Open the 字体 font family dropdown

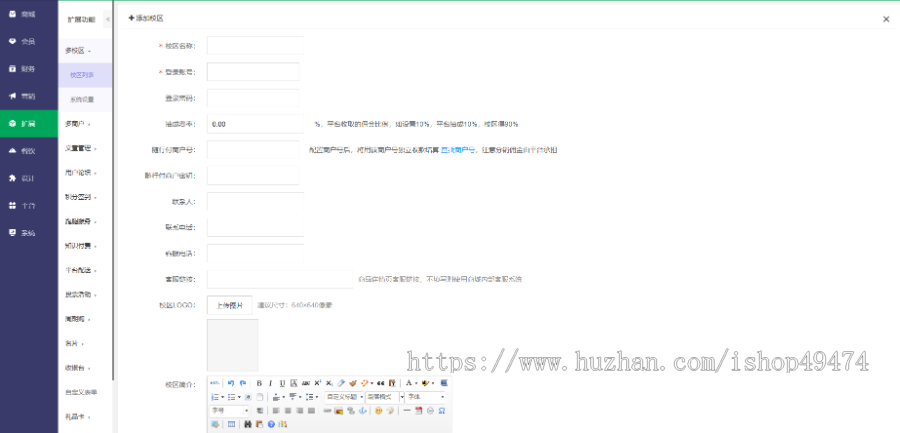pyautogui.click(x=425, y=397)
